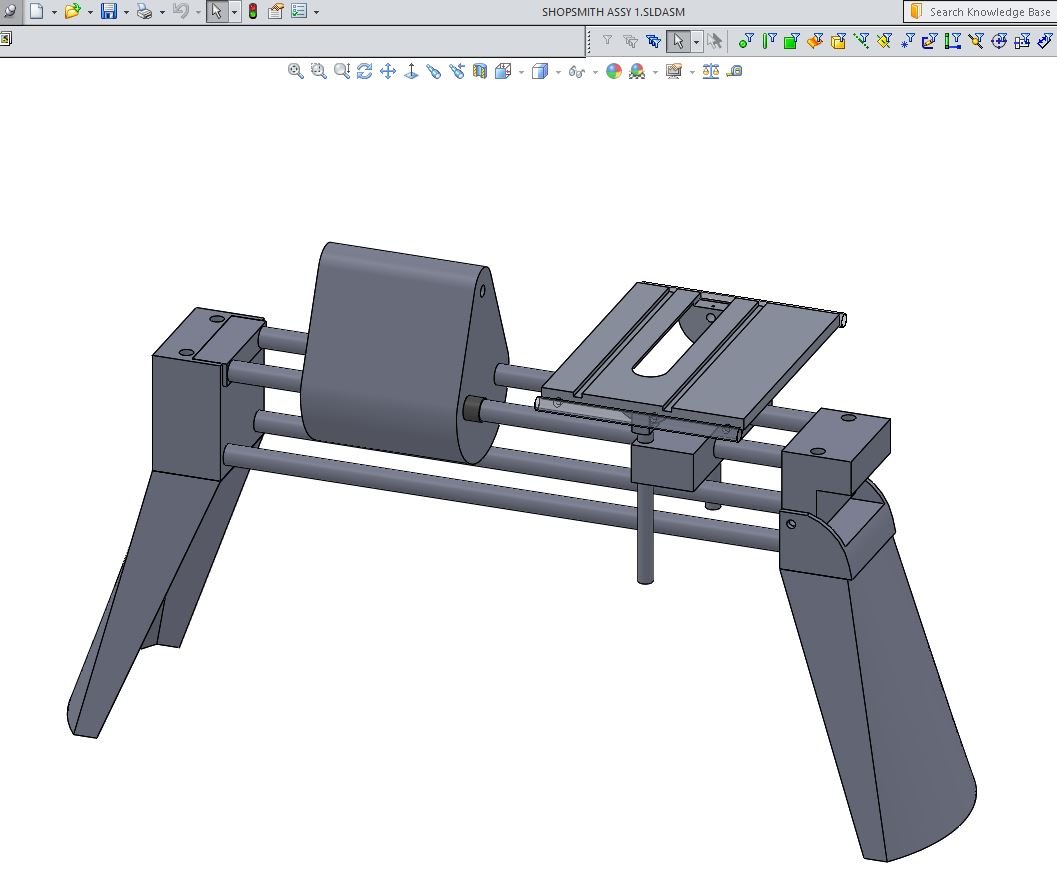Screen dimensions: 1057x879
Task: Click the Rebuild traffic light icon
Action: [253, 11]
